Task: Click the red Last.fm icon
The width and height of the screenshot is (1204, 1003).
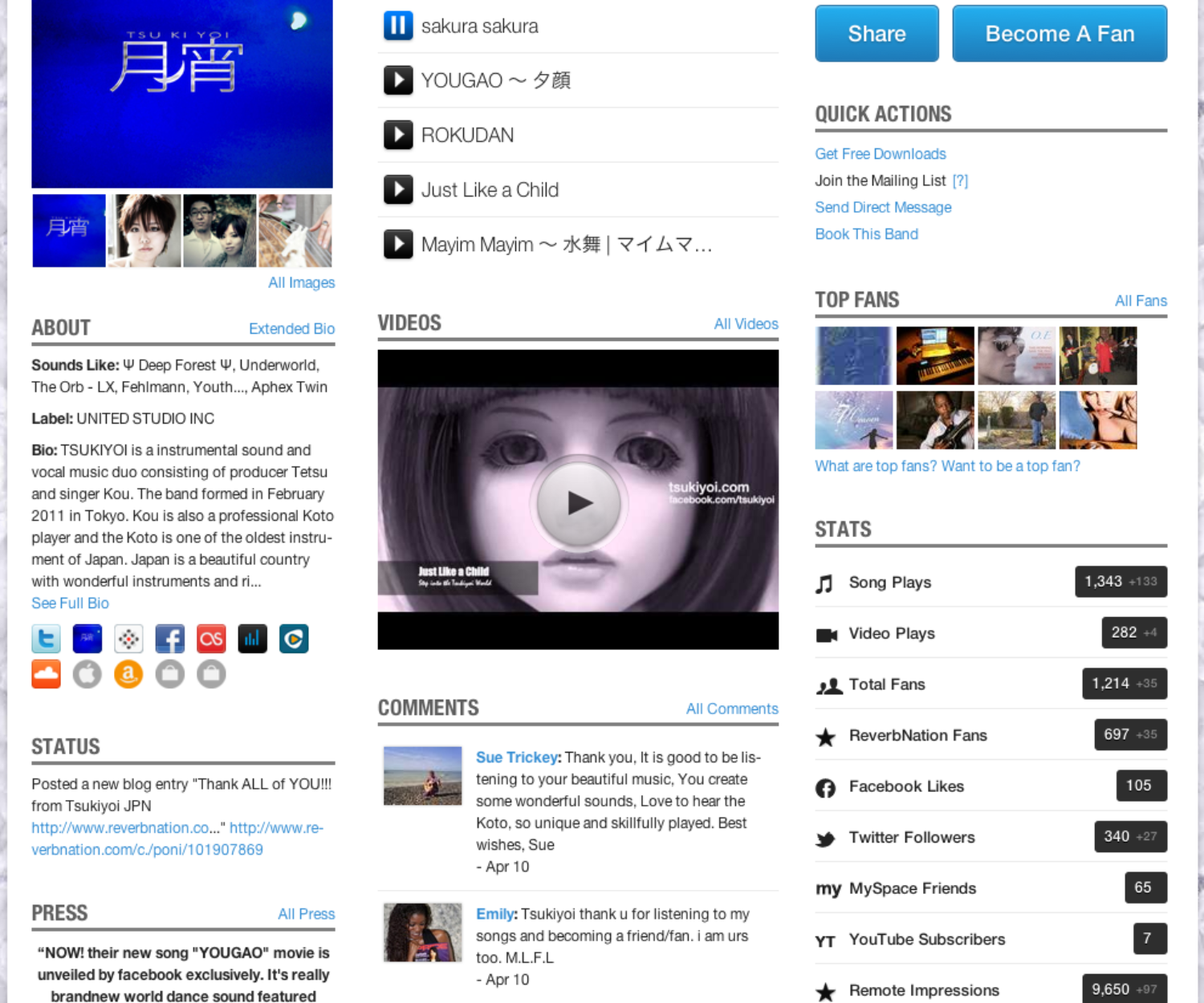Action: [211, 639]
